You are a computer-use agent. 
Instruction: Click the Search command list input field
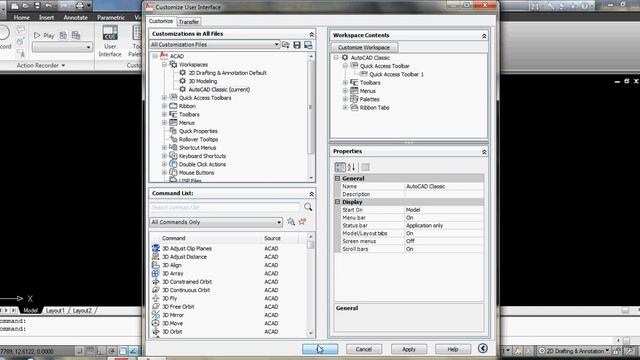[x=225, y=207]
